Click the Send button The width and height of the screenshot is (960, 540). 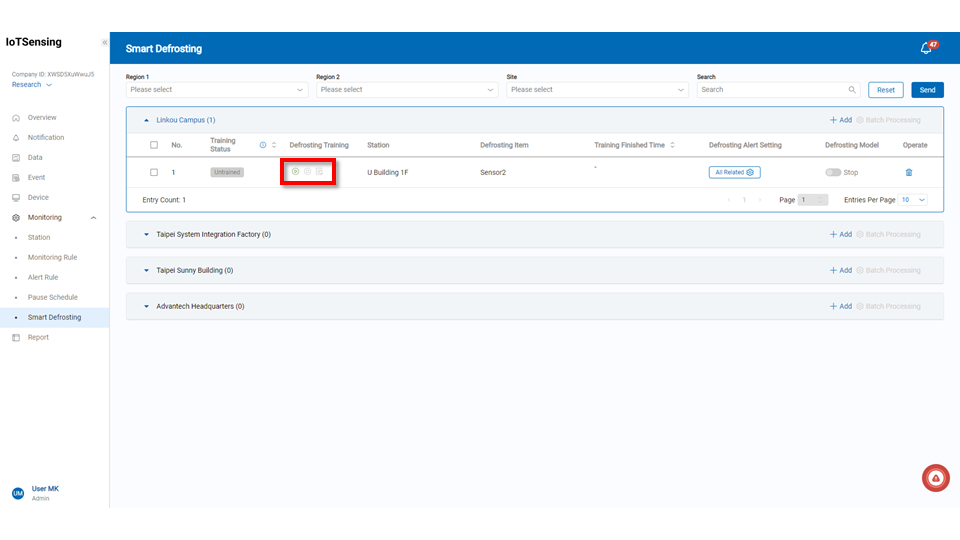click(927, 90)
